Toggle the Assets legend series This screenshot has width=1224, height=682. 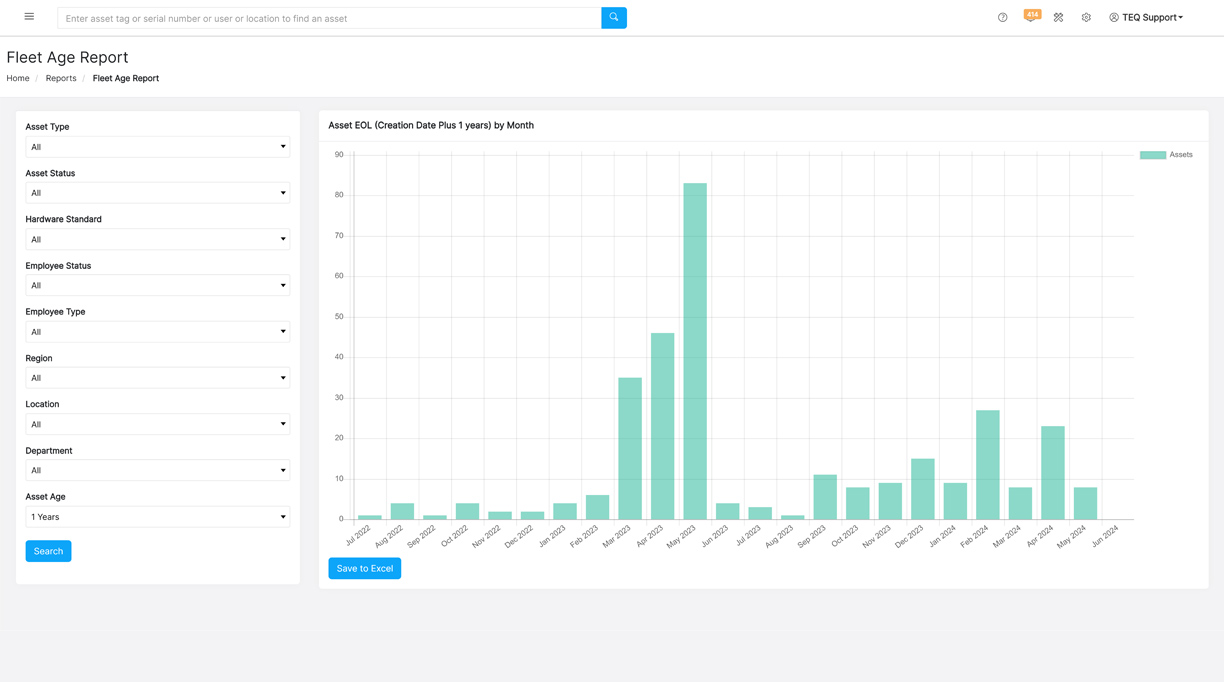pos(1166,155)
